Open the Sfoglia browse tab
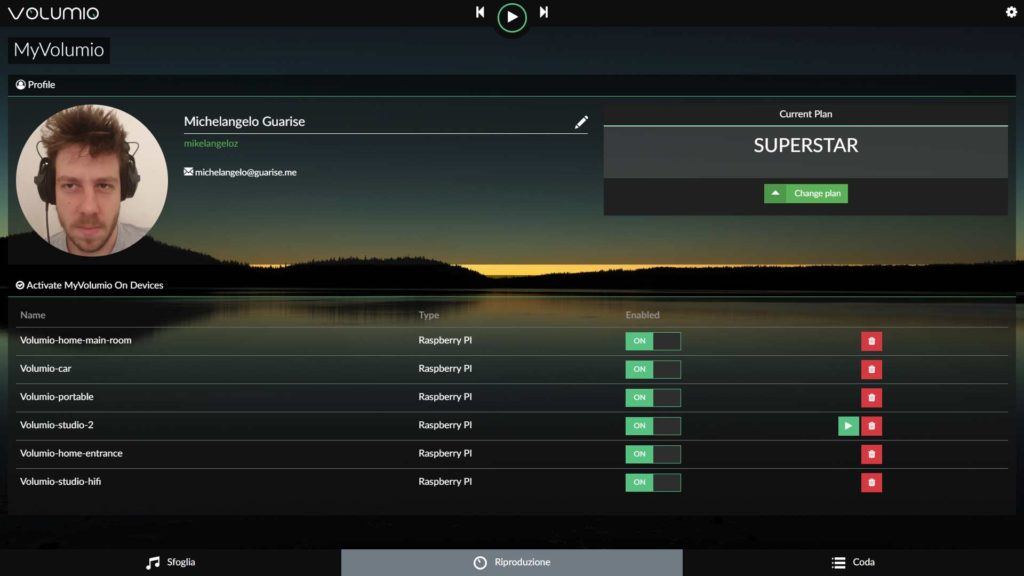 (x=170, y=562)
